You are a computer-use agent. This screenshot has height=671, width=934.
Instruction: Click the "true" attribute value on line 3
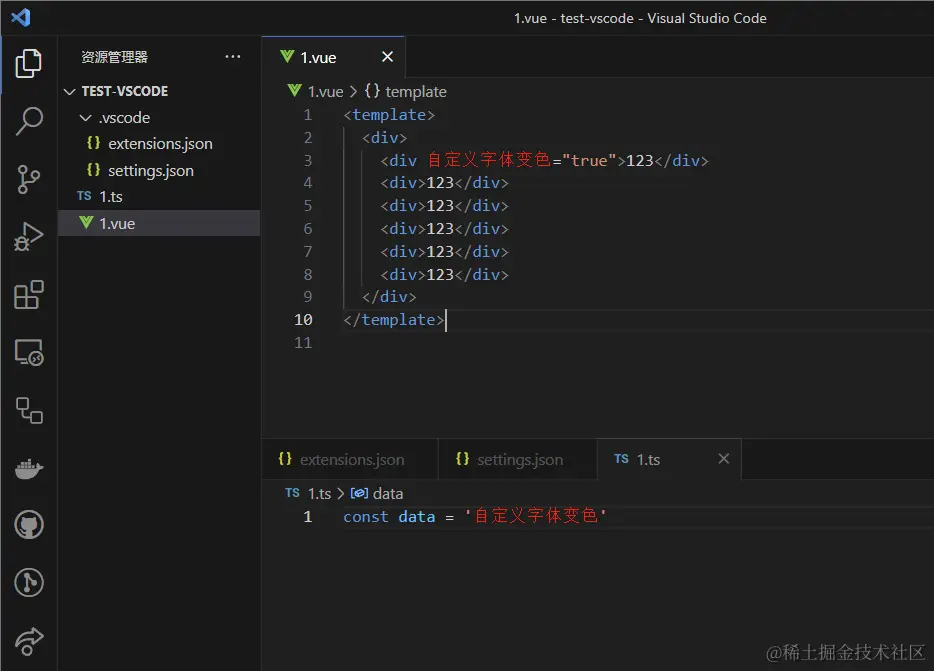[x=589, y=160]
